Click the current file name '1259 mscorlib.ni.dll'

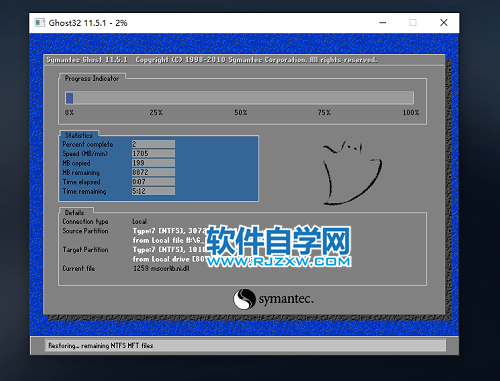[161, 268]
